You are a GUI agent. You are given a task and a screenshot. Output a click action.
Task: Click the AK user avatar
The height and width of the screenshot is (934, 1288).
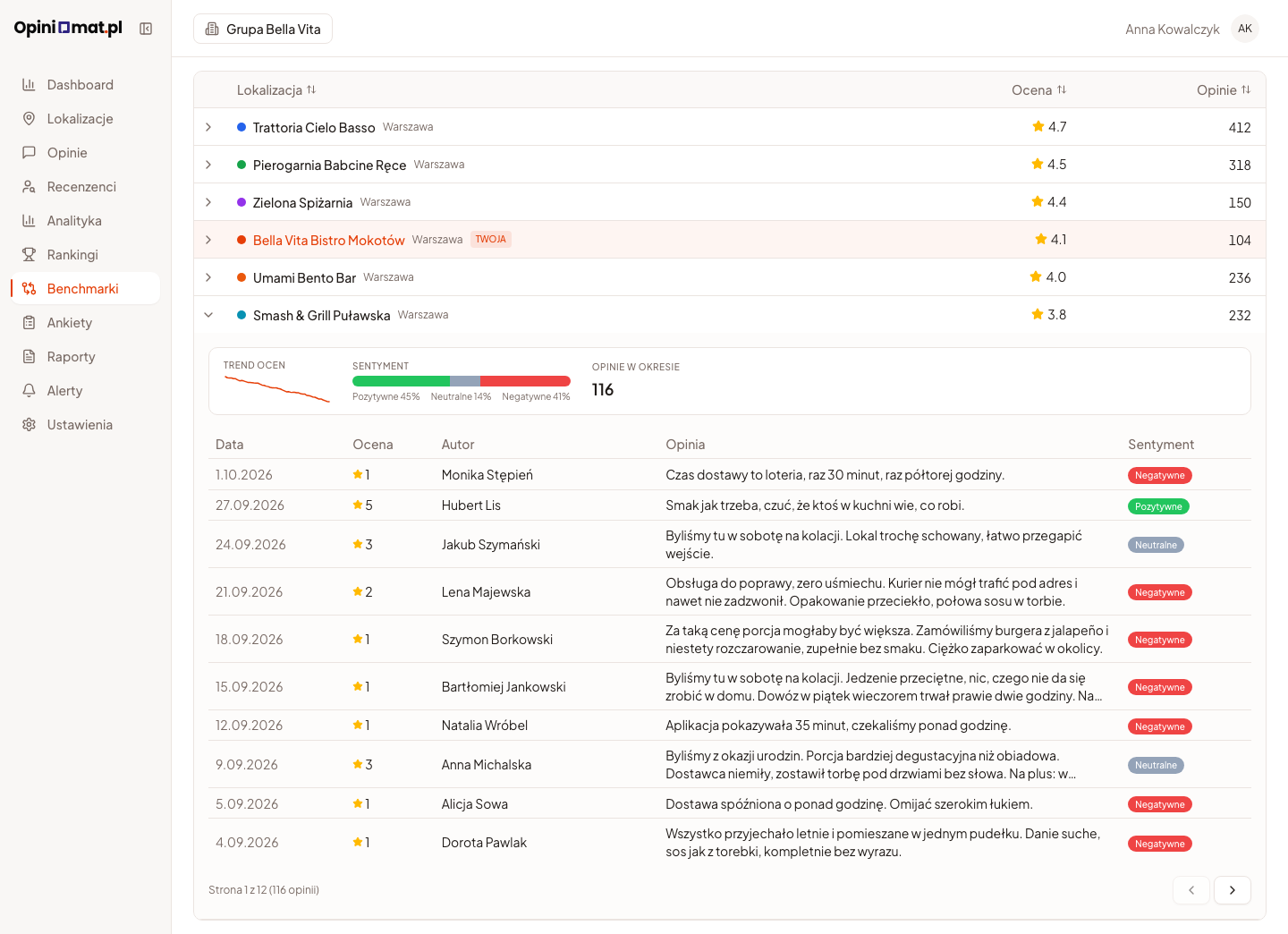click(x=1245, y=29)
